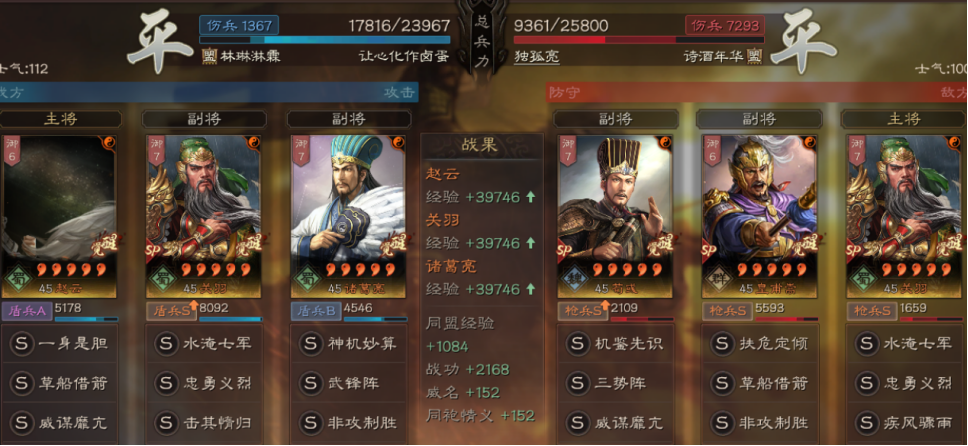
Task: Select the 防守 side banner
Action: point(757,93)
